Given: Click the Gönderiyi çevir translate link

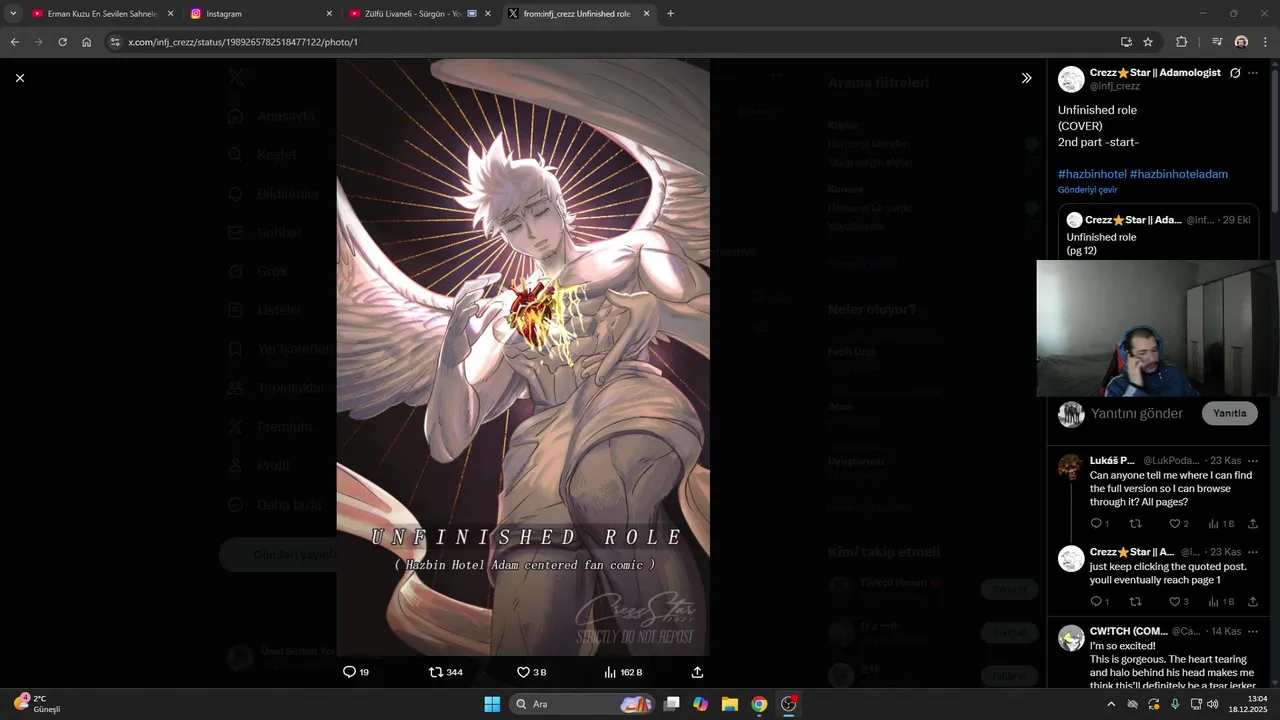Looking at the screenshot, I should point(1087,190).
